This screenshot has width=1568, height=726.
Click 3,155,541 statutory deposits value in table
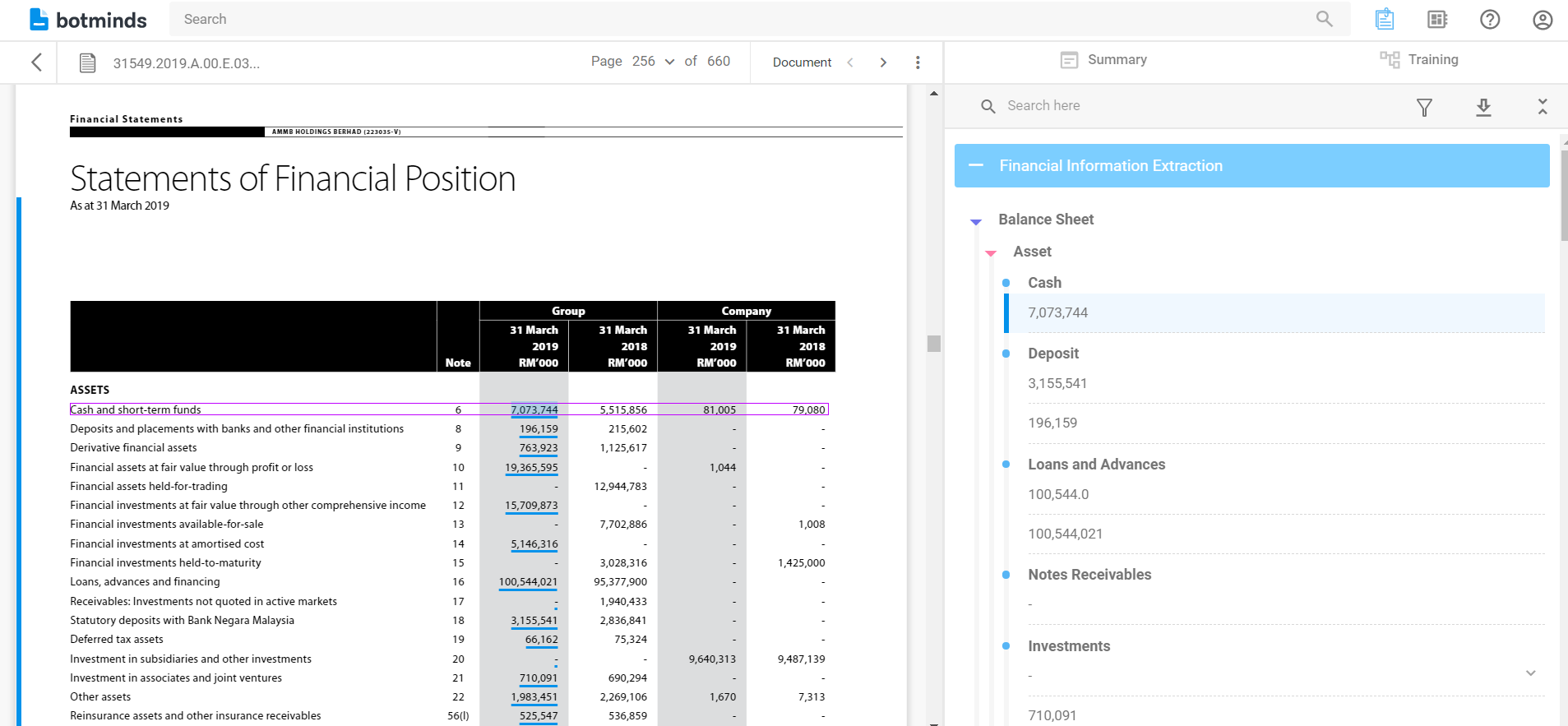tap(534, 620)
